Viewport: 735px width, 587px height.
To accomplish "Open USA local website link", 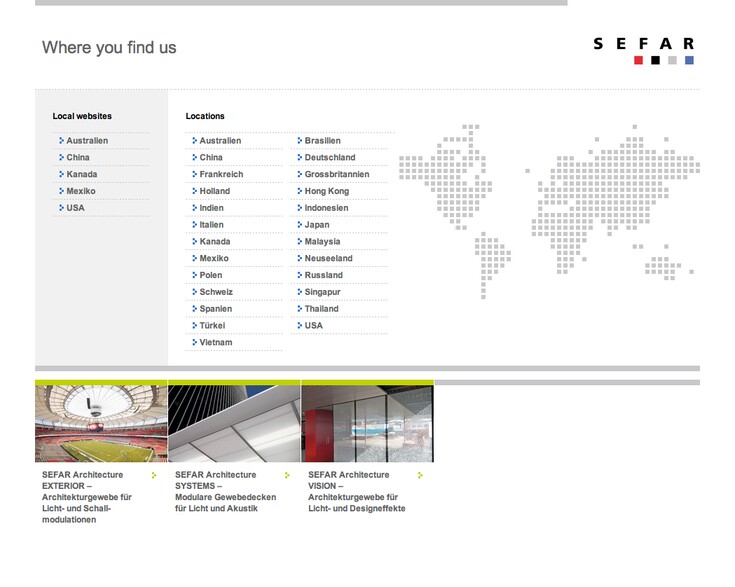I will coord(75,208).
